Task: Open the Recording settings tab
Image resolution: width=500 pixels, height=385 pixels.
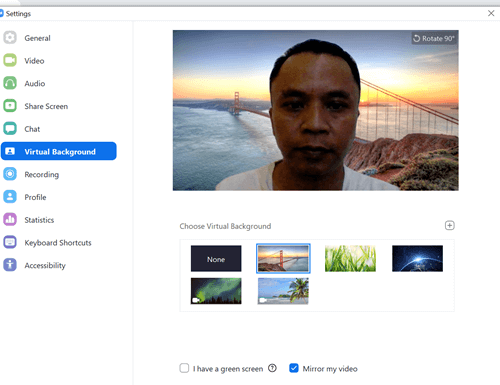Action: (x=41, y=174)
